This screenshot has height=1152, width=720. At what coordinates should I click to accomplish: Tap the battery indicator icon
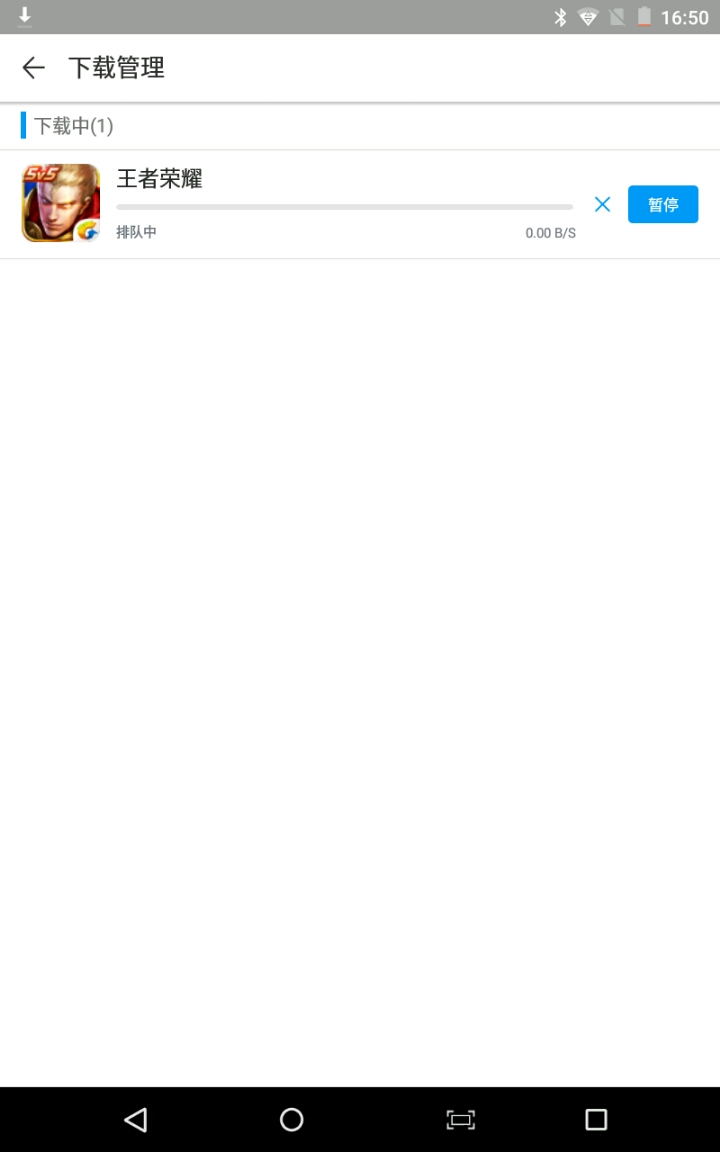[644, 17]
